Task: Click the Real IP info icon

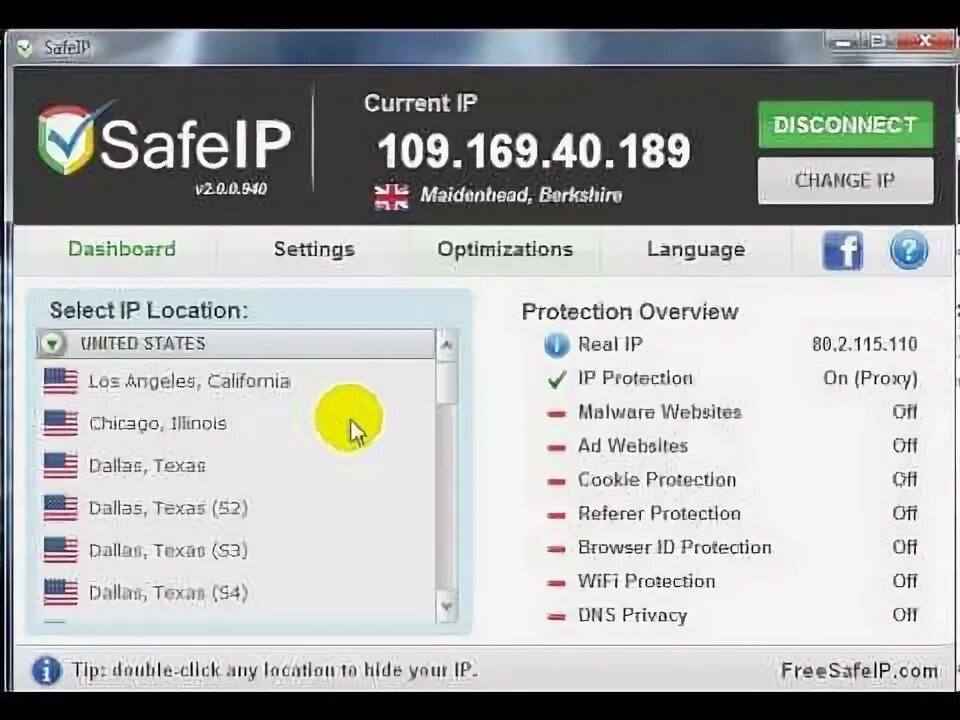Action: coord(556,345)
